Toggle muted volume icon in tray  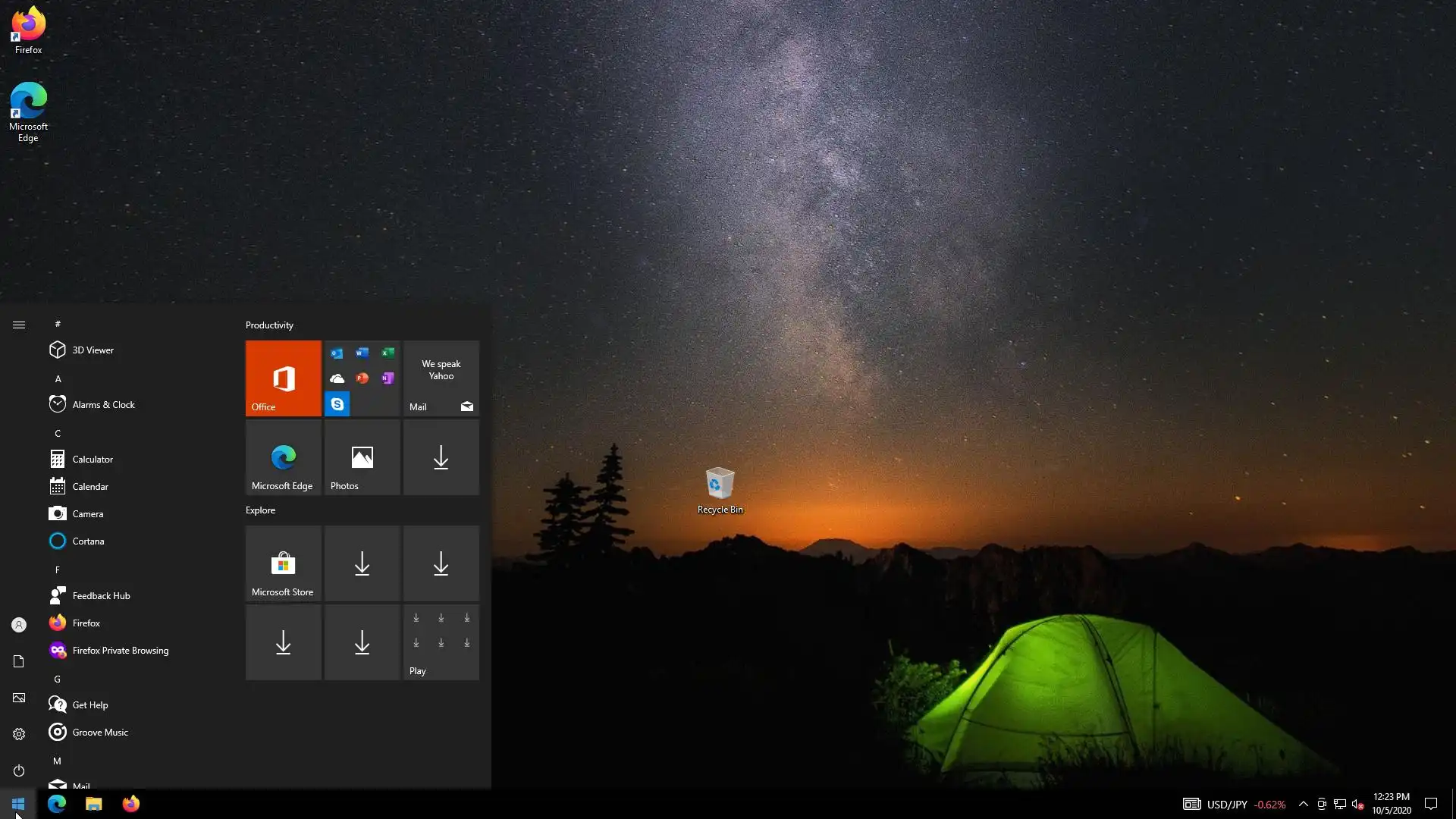pos(1357,804)
